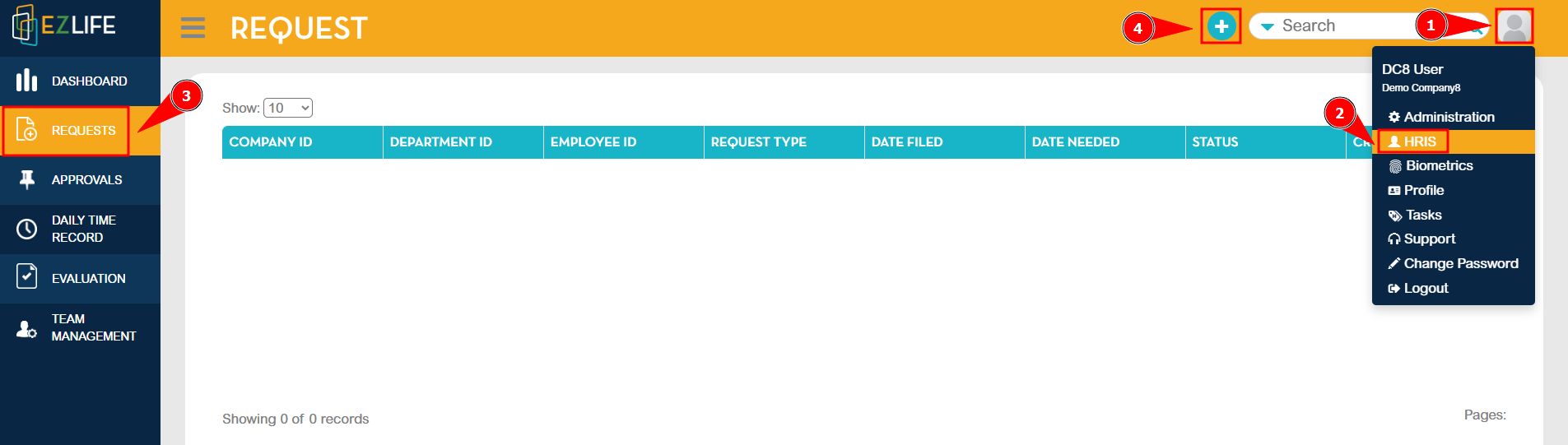Select Profile from user menu
1568x445 pixels.
(x=1454, y=191)
